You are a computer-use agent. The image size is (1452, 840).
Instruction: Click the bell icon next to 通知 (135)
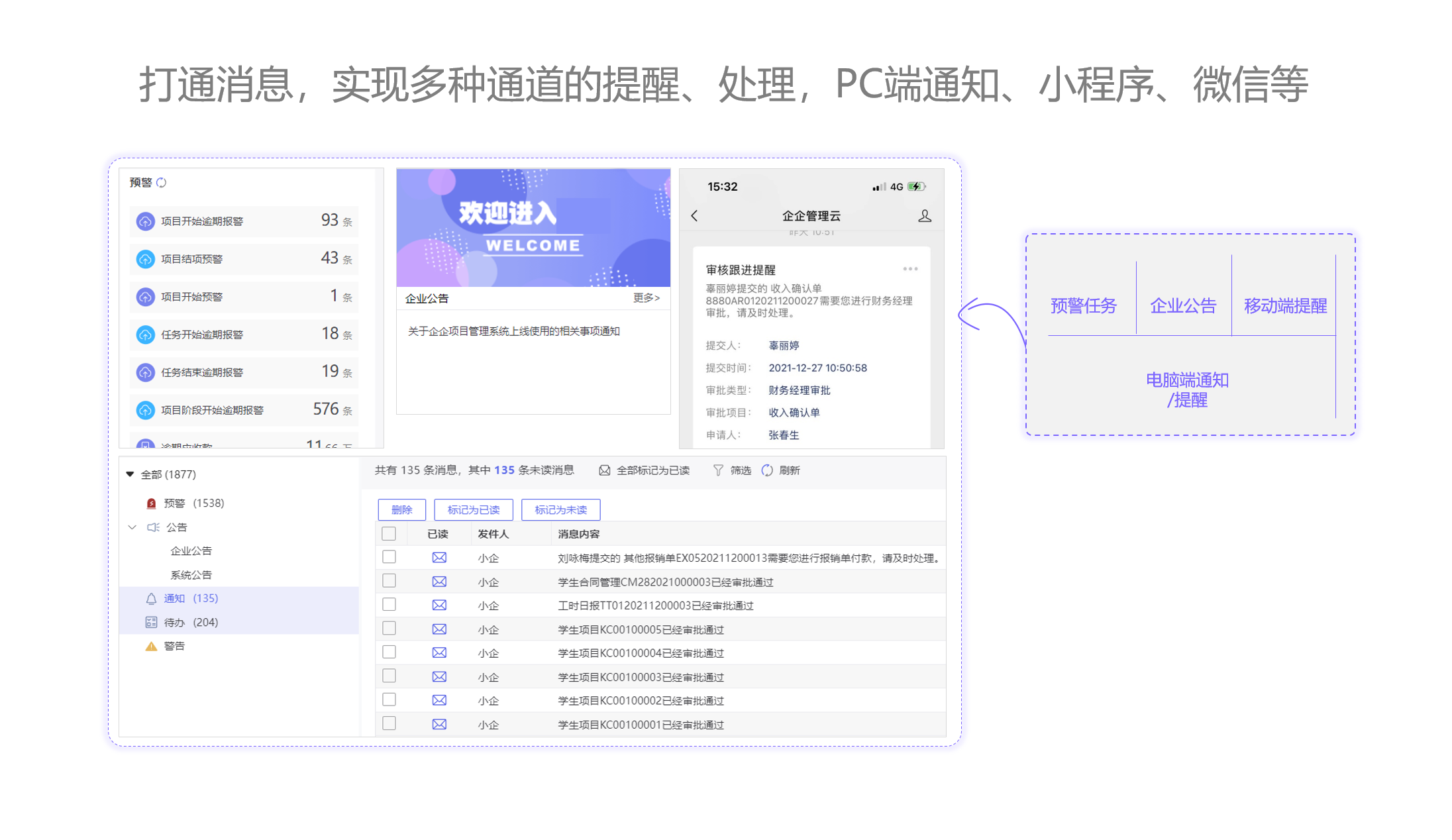tap(151, 599)
